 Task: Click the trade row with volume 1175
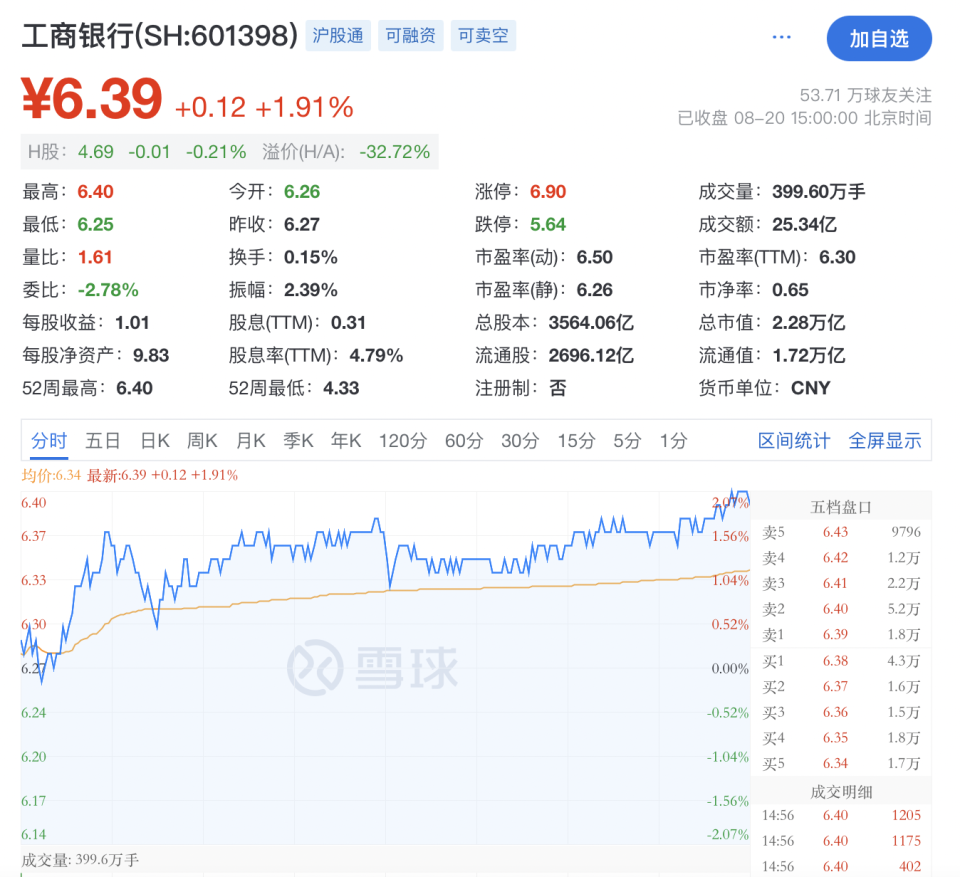click(841, 841)
